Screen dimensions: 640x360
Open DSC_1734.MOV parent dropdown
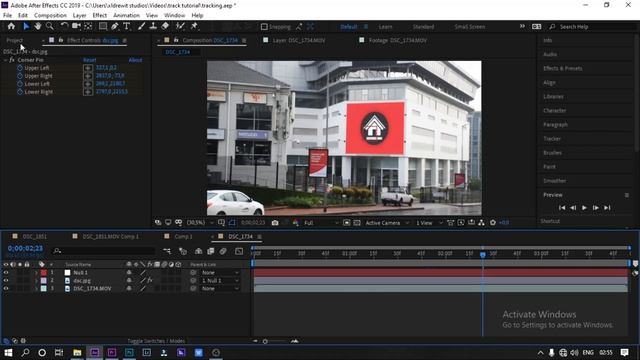click(220, 288)
